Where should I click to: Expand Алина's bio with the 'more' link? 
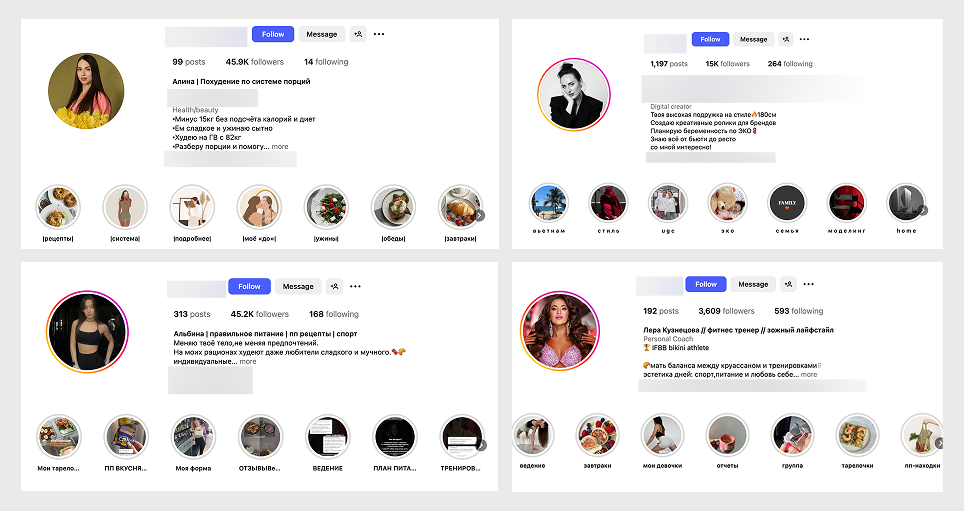(x=280, y=146)
